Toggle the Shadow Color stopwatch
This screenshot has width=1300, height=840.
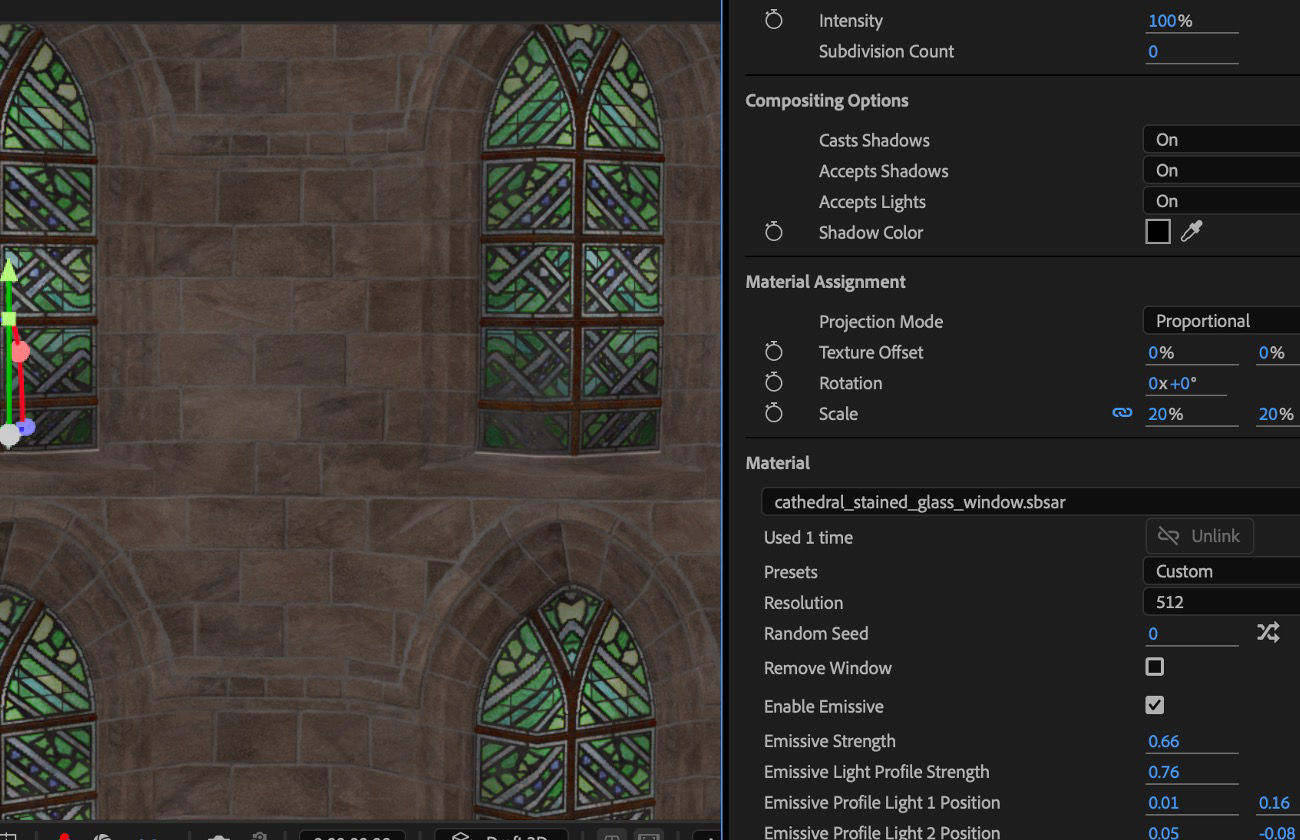[x=773, y=232]
